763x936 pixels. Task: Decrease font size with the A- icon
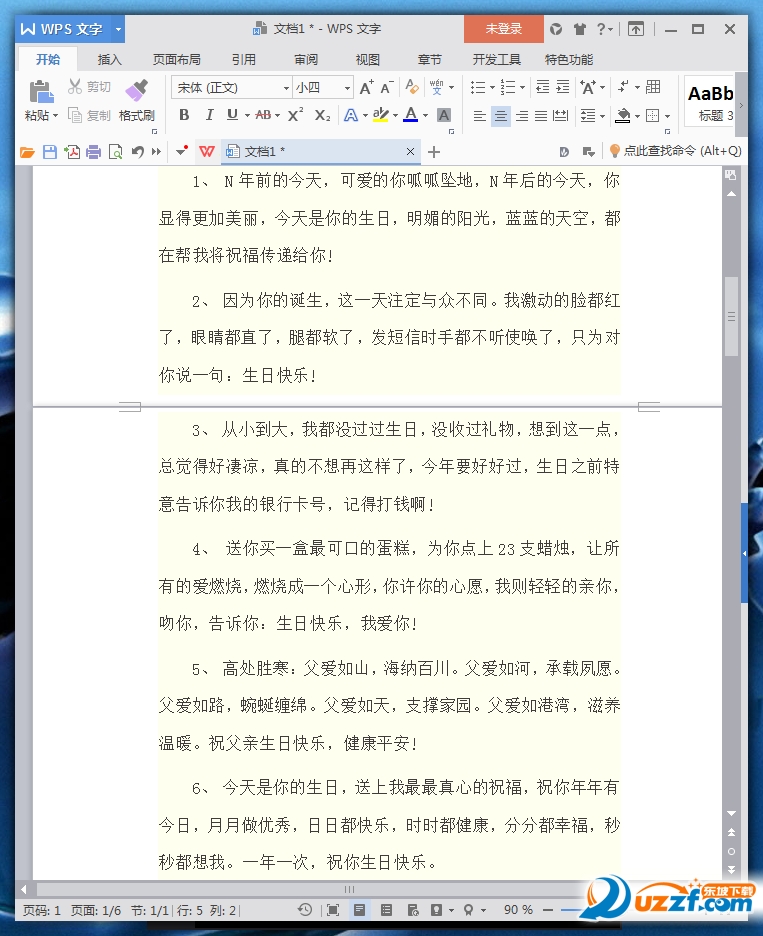point(387,88)
